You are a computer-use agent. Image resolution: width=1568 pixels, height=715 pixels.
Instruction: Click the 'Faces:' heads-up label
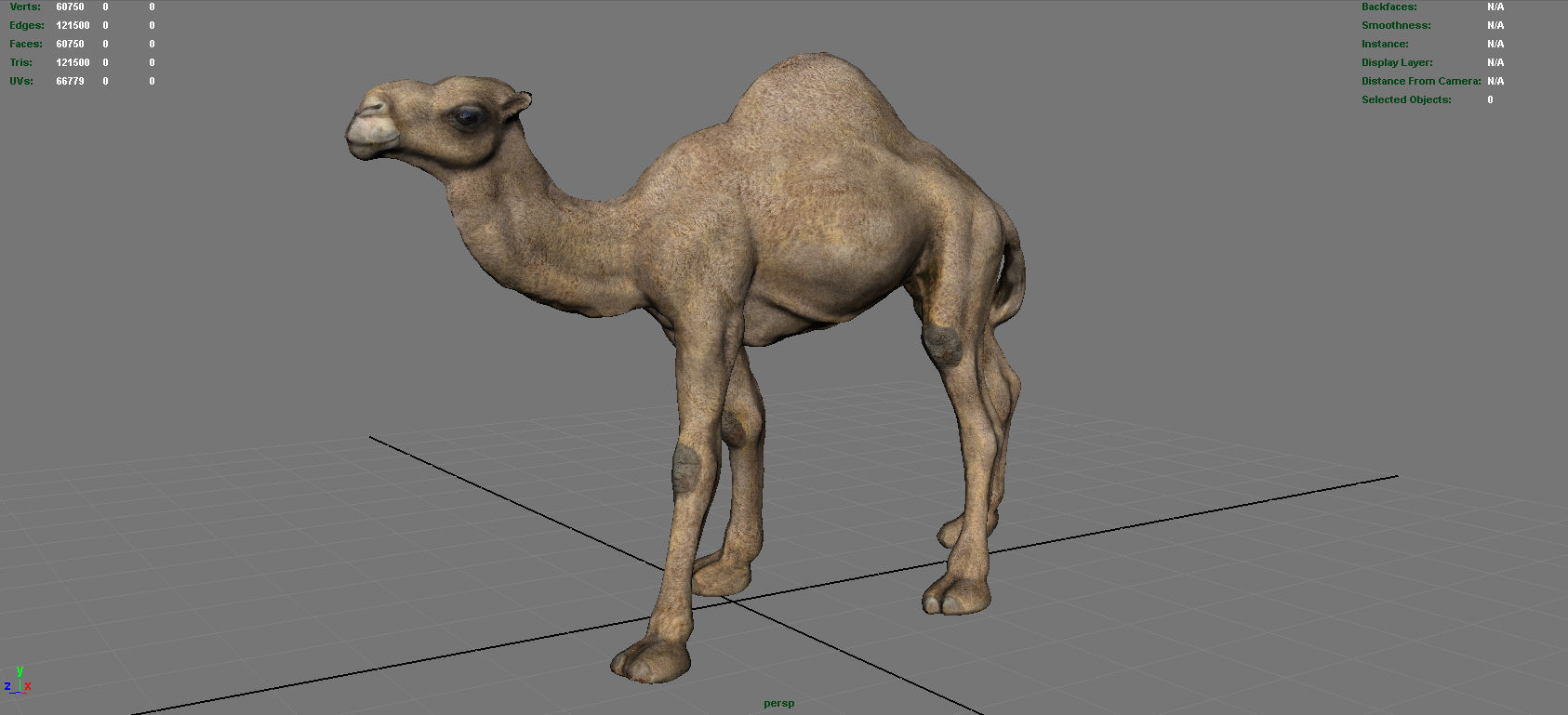tap(26, 44)
